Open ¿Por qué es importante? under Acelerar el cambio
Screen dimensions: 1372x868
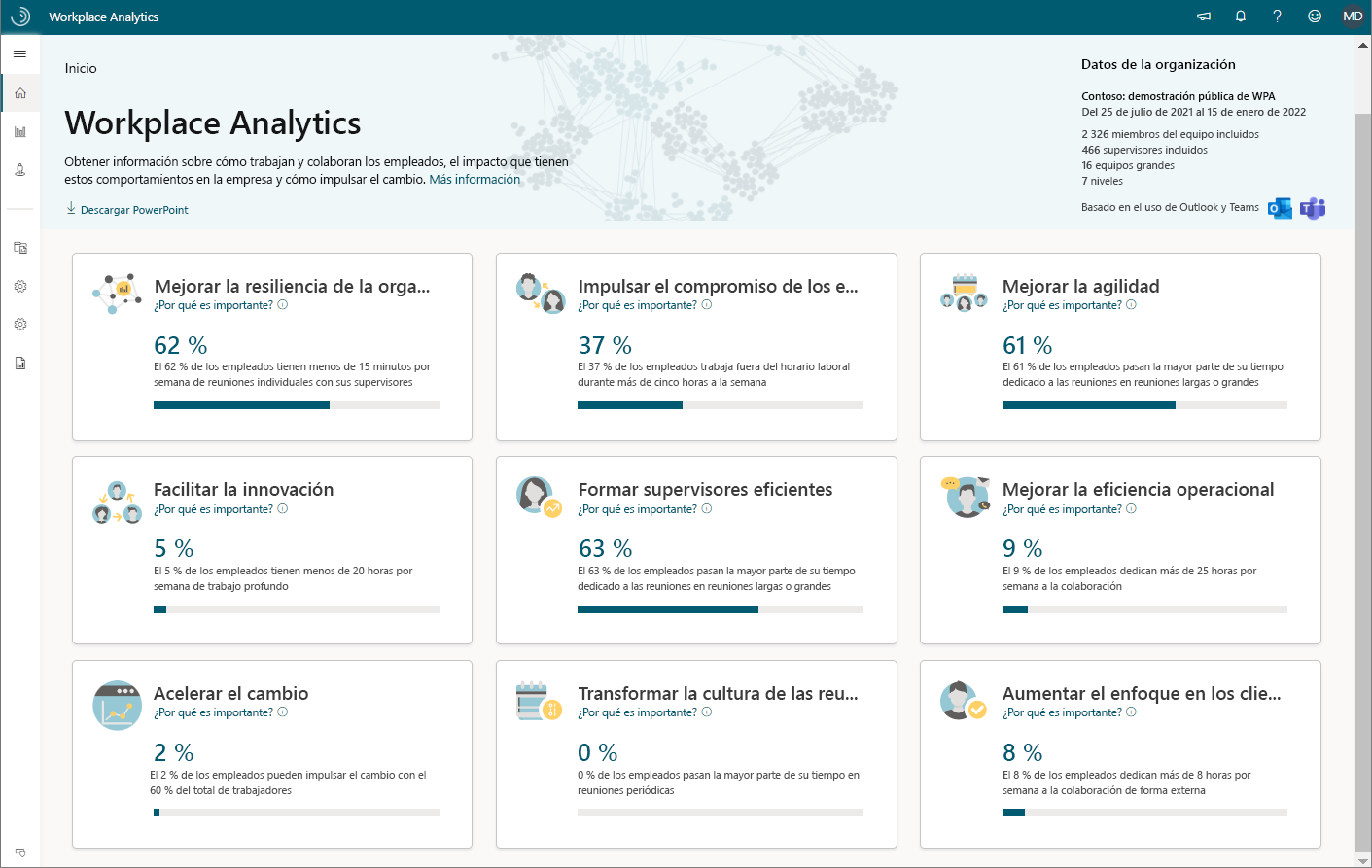click(214, 712)
